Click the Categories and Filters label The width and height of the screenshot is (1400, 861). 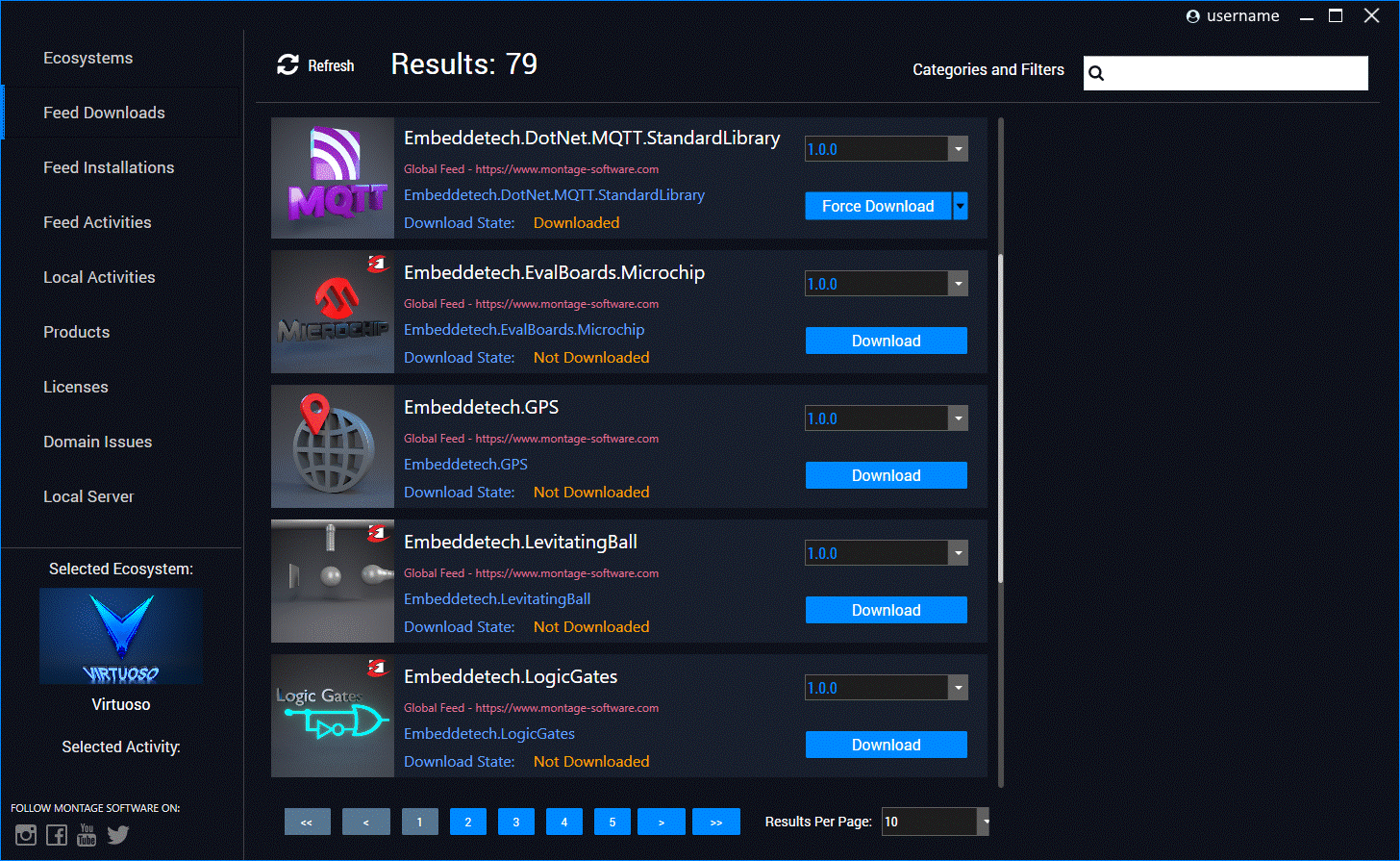988,69
